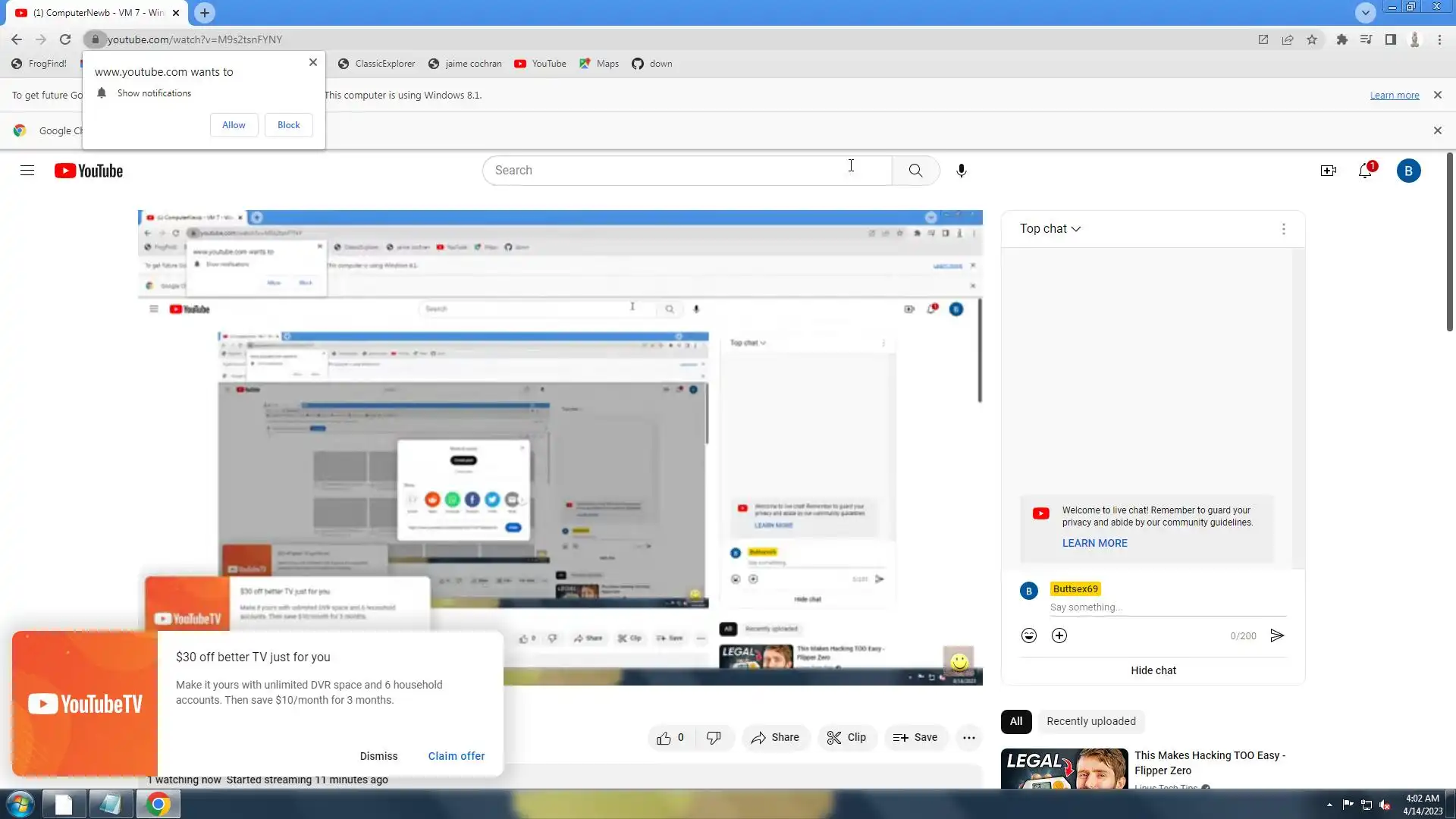Open the notifications bell

(1365, 171)
